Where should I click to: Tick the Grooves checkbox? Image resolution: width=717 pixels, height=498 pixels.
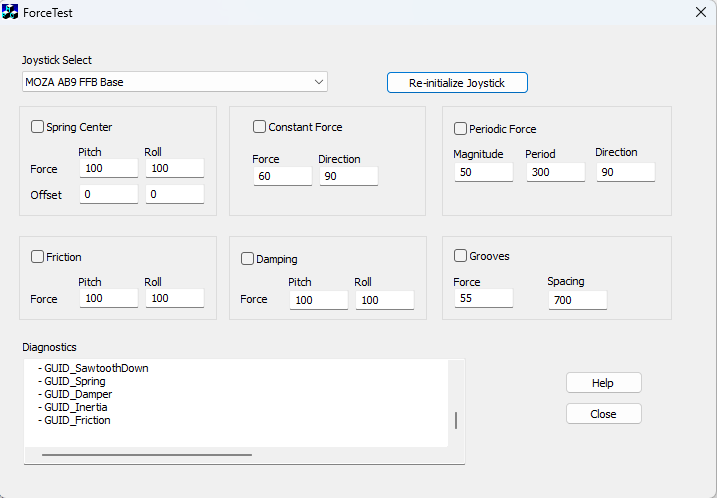[x=460, y=256]
